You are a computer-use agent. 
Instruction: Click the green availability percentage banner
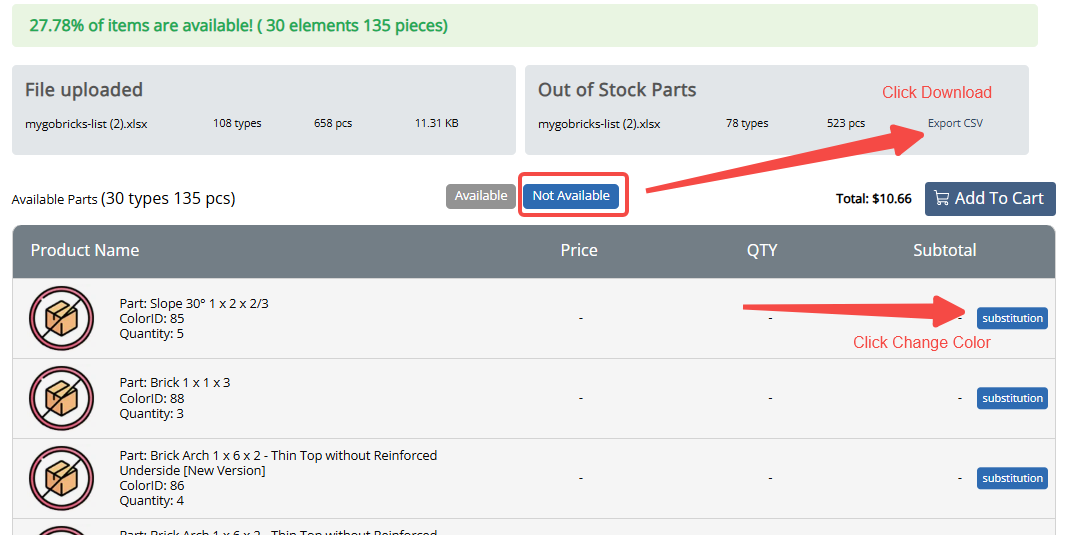click(238, 26)
